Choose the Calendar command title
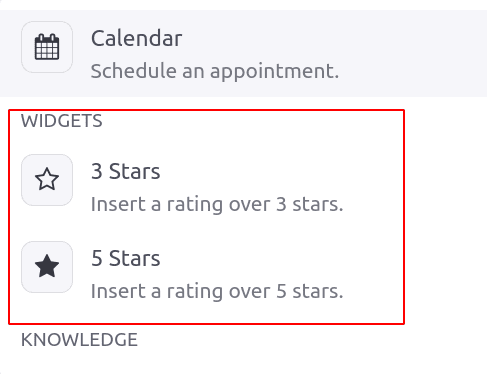 pyautogui.click(x=137, y=38)
